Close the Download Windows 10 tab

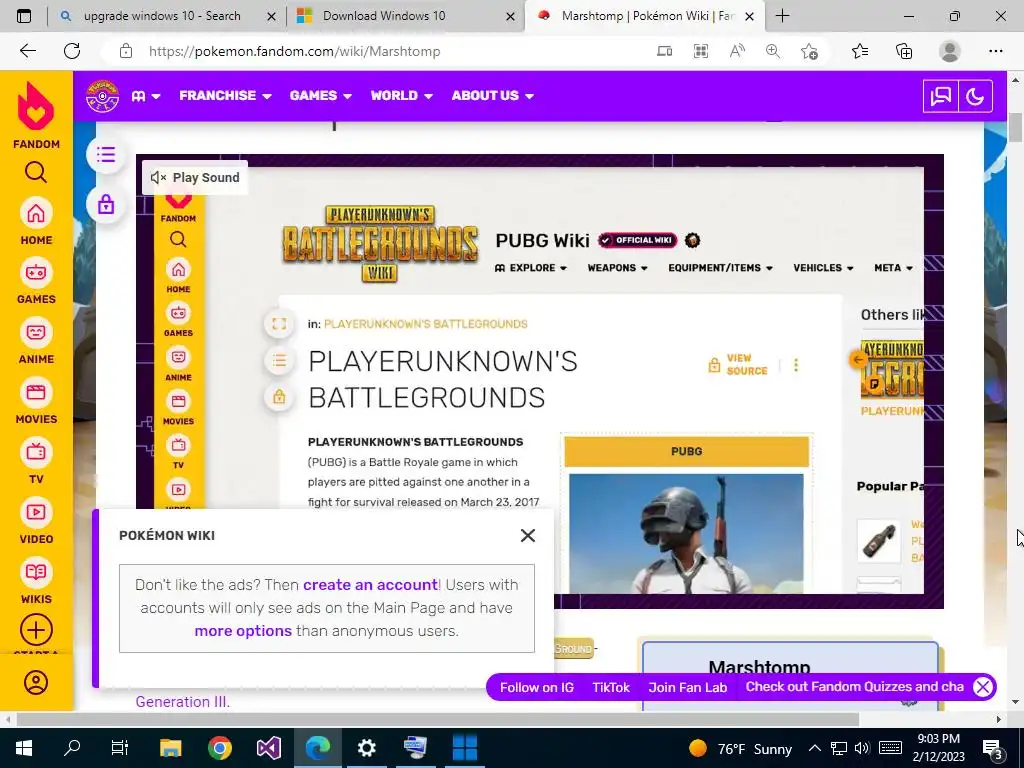(511, 16)
